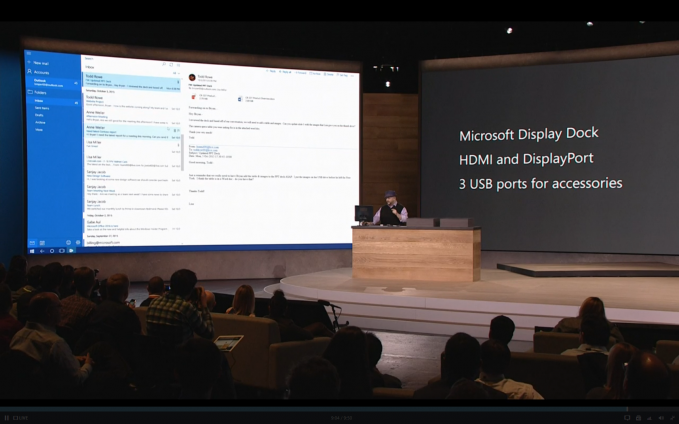Screen dimensions: 679x424
Task: Open the red PDF attachment
Action: tap(204, 97)
